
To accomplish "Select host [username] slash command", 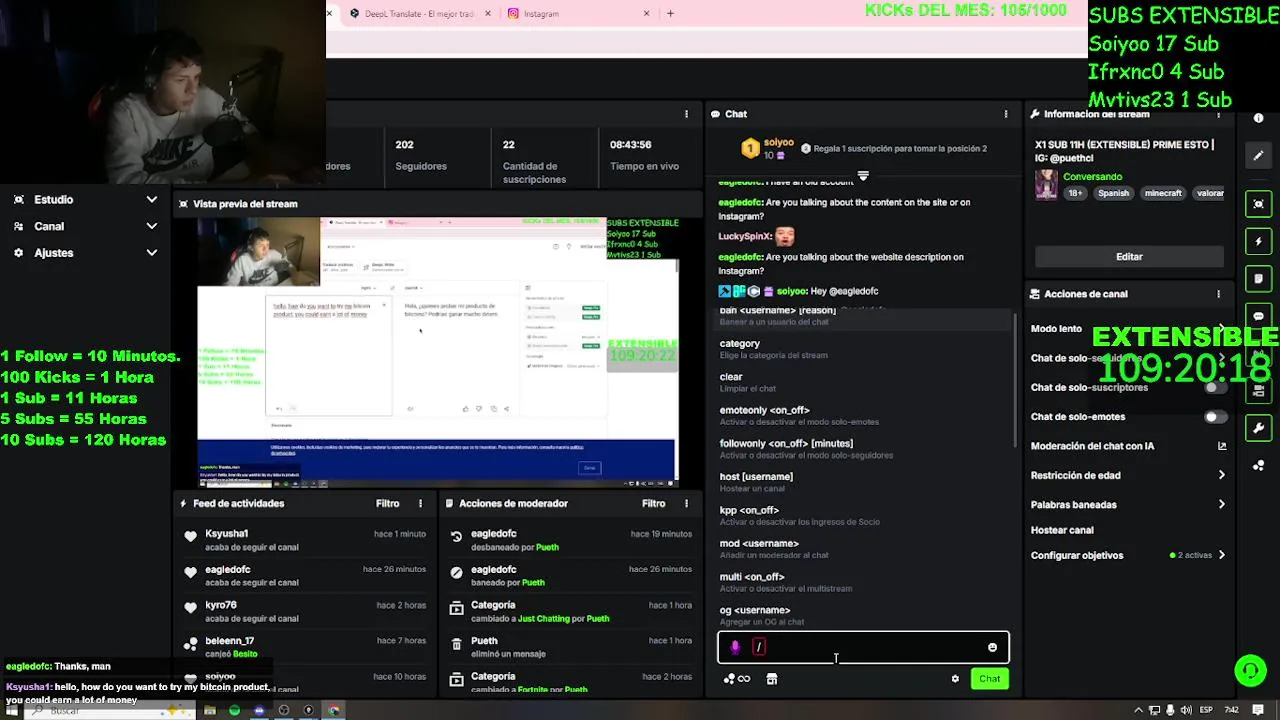I will (864, 482).
